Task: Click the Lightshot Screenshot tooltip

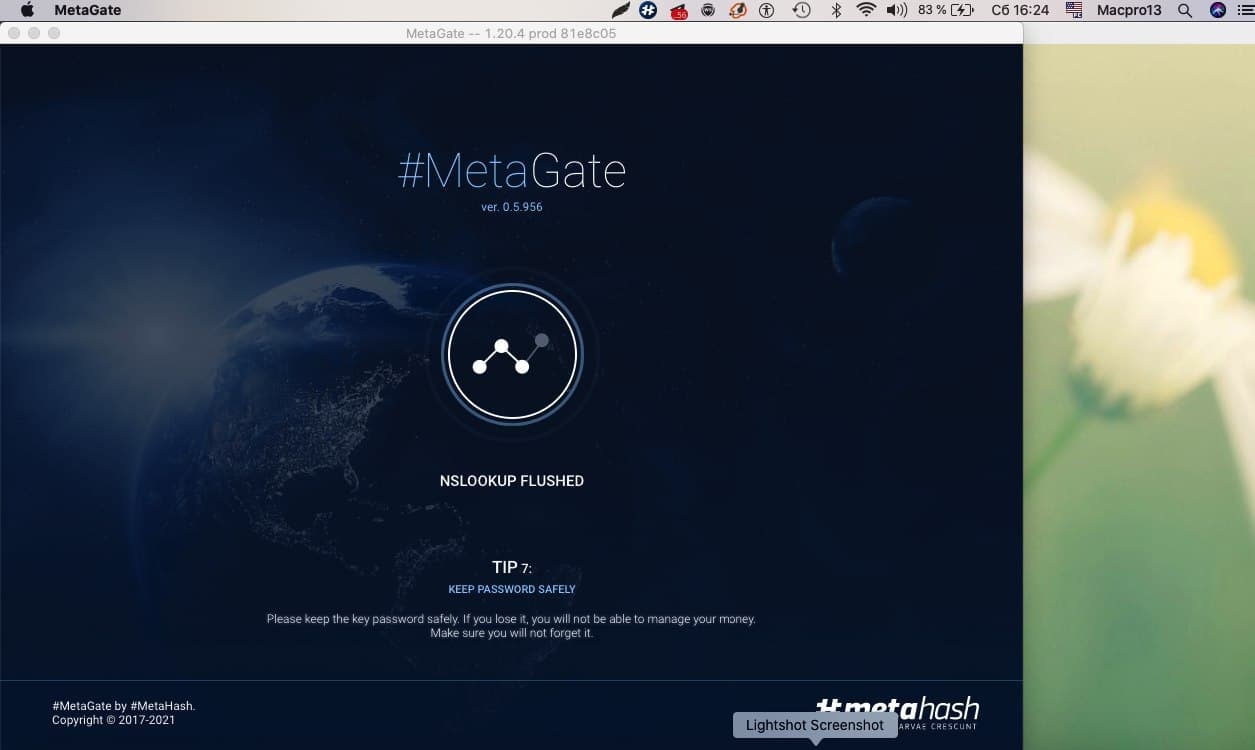Action: coord(815,725)
